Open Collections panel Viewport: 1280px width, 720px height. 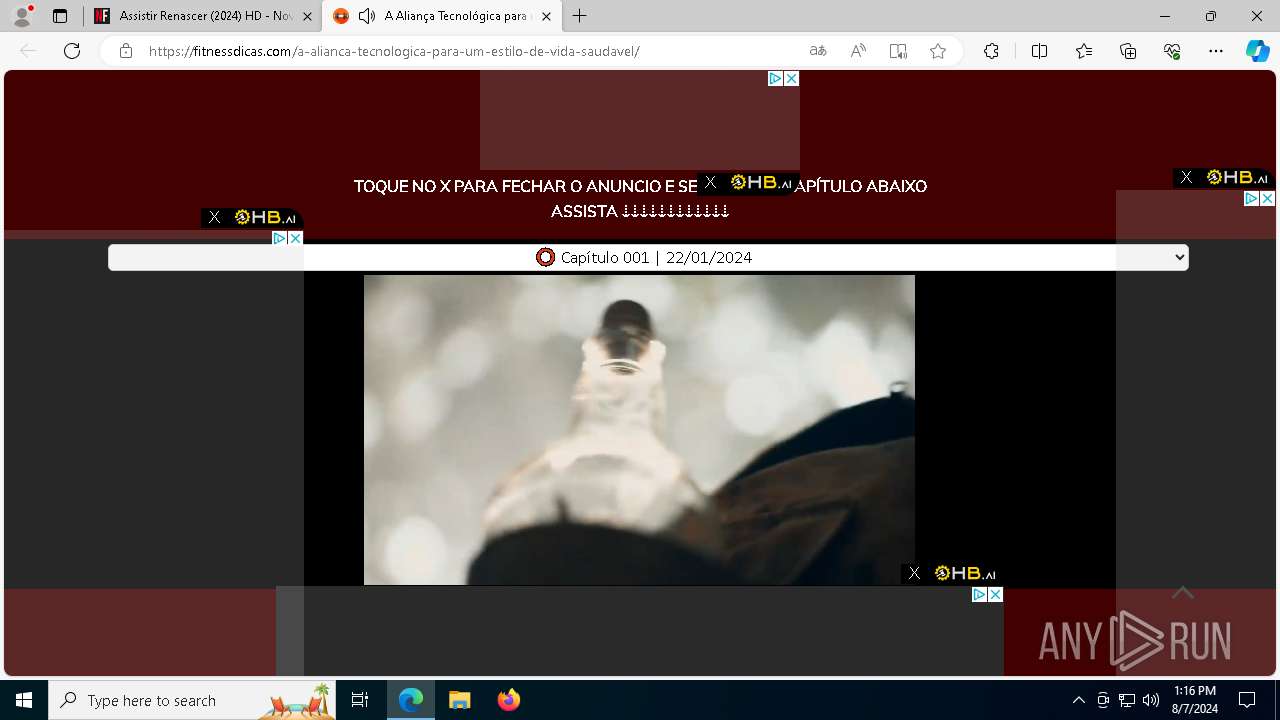pos(1128,51)
